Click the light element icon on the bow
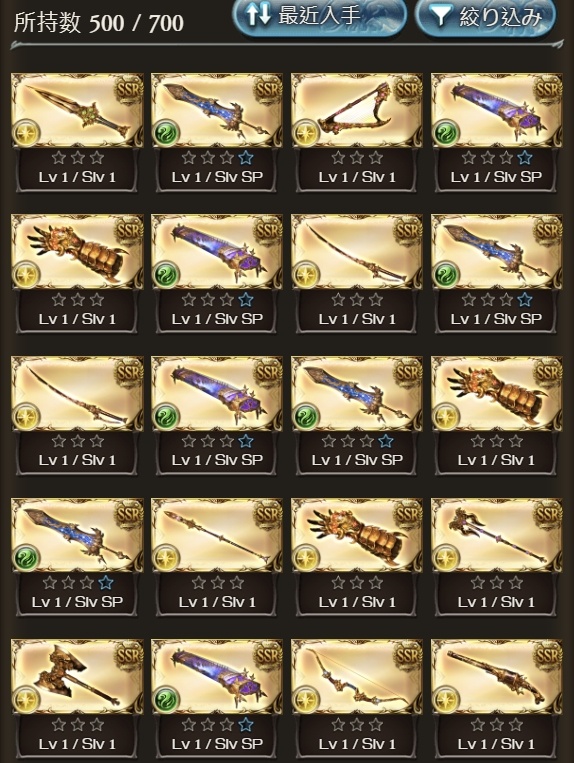This screenshot has width=574, height=763. tap(306, 699)
